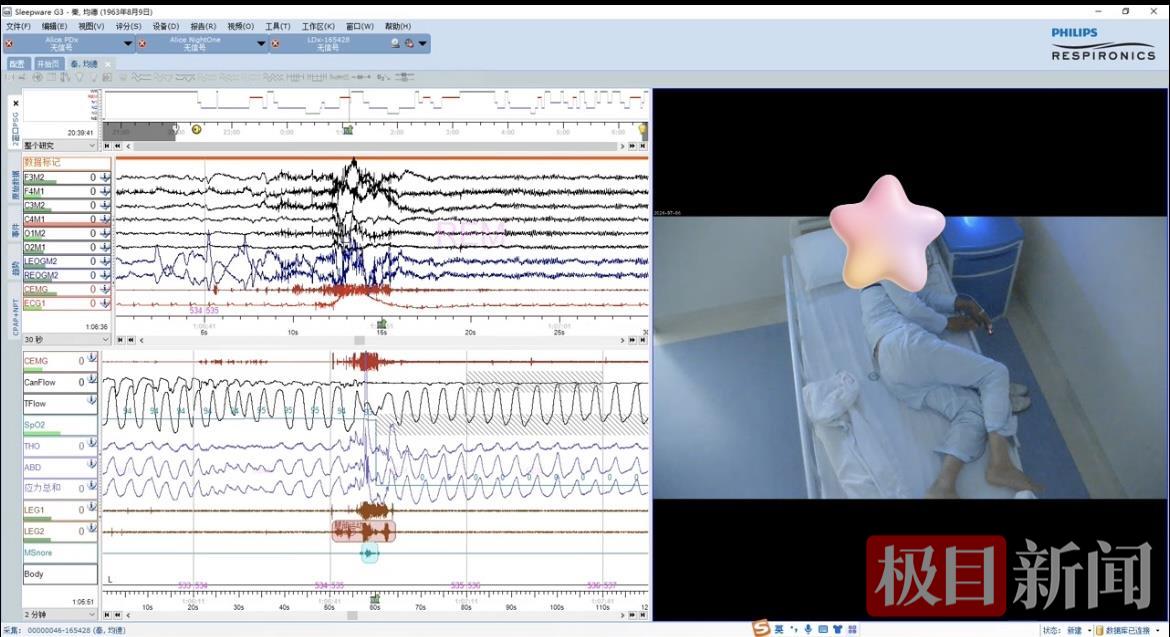Close the 2窗口PSG side panel
The height and width of the screenshot is (637, 1170).
[15, 102]
